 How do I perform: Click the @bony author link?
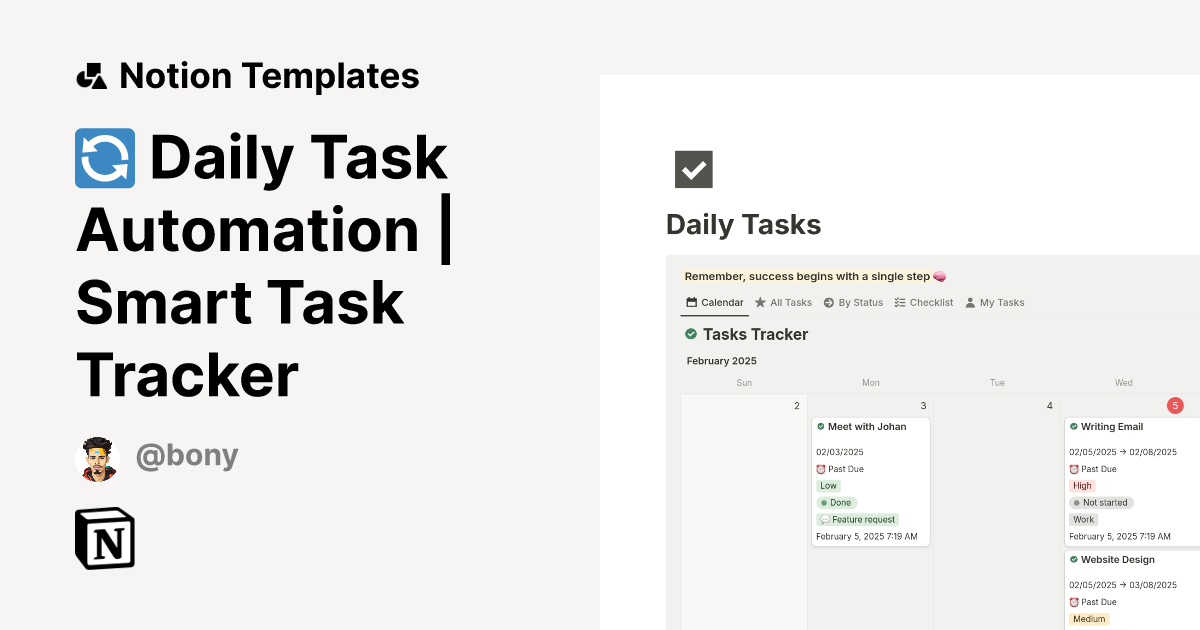187,455
